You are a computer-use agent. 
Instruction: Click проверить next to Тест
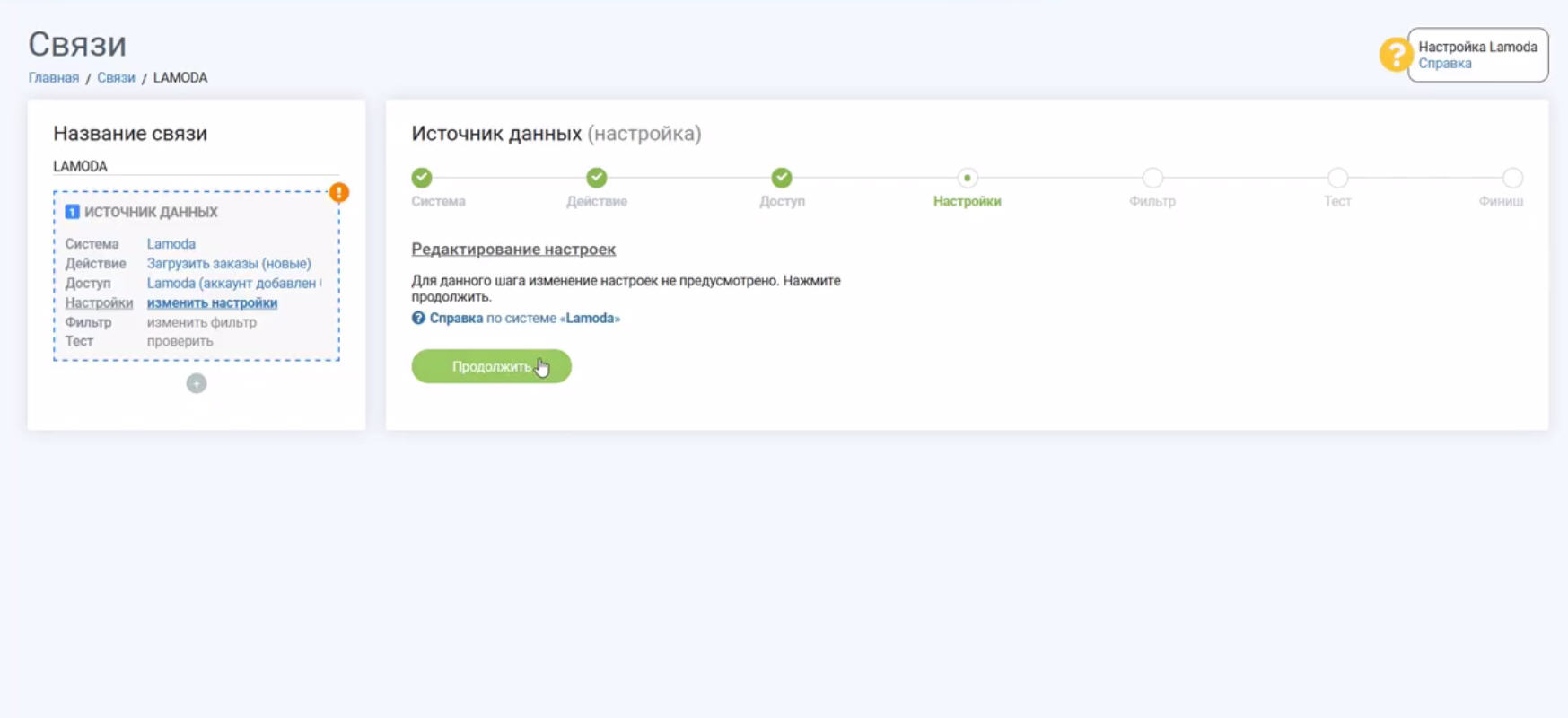pyautogui.click(x=180, y=341)
